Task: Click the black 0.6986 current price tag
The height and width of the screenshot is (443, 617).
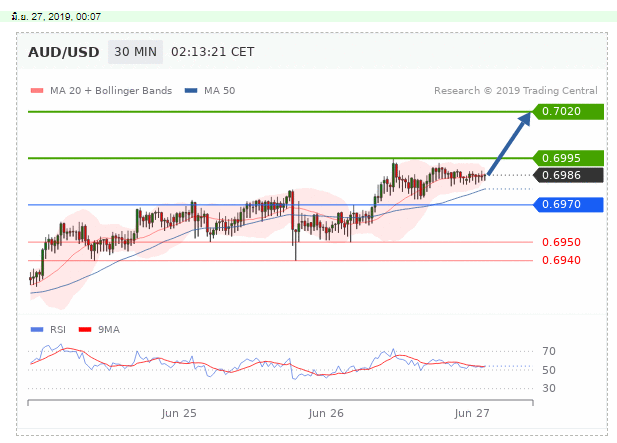Action: click(x=568, y=175)
